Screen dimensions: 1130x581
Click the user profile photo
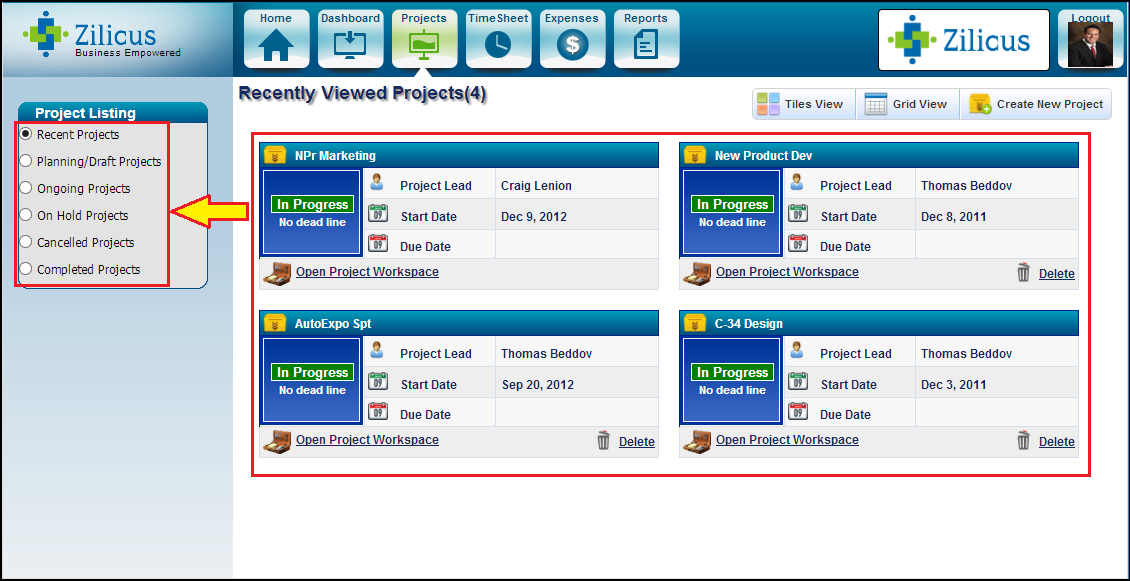[1090, 45]
